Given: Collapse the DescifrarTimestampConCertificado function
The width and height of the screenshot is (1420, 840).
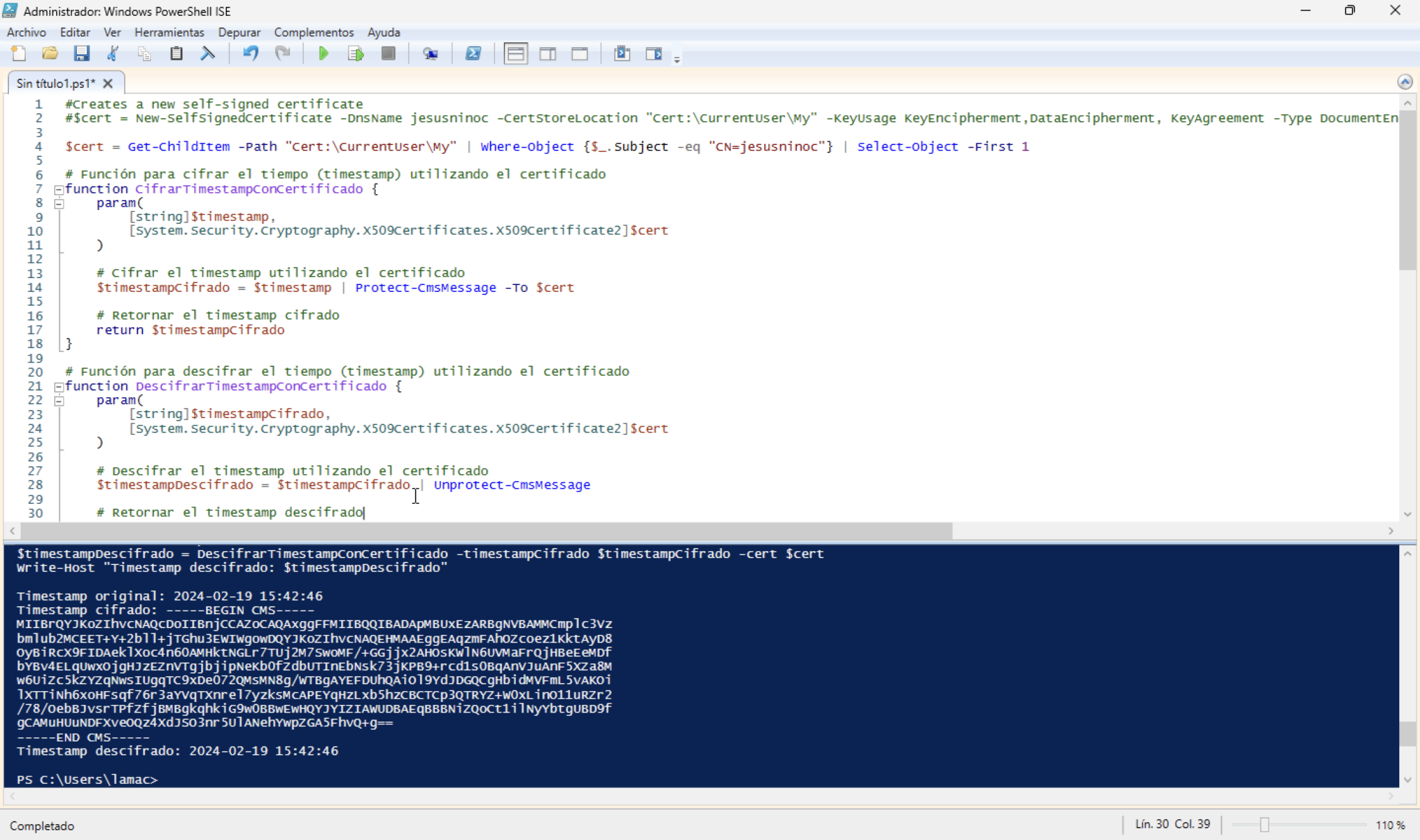Looking at the screenshot, I should (x=59, y=386).
